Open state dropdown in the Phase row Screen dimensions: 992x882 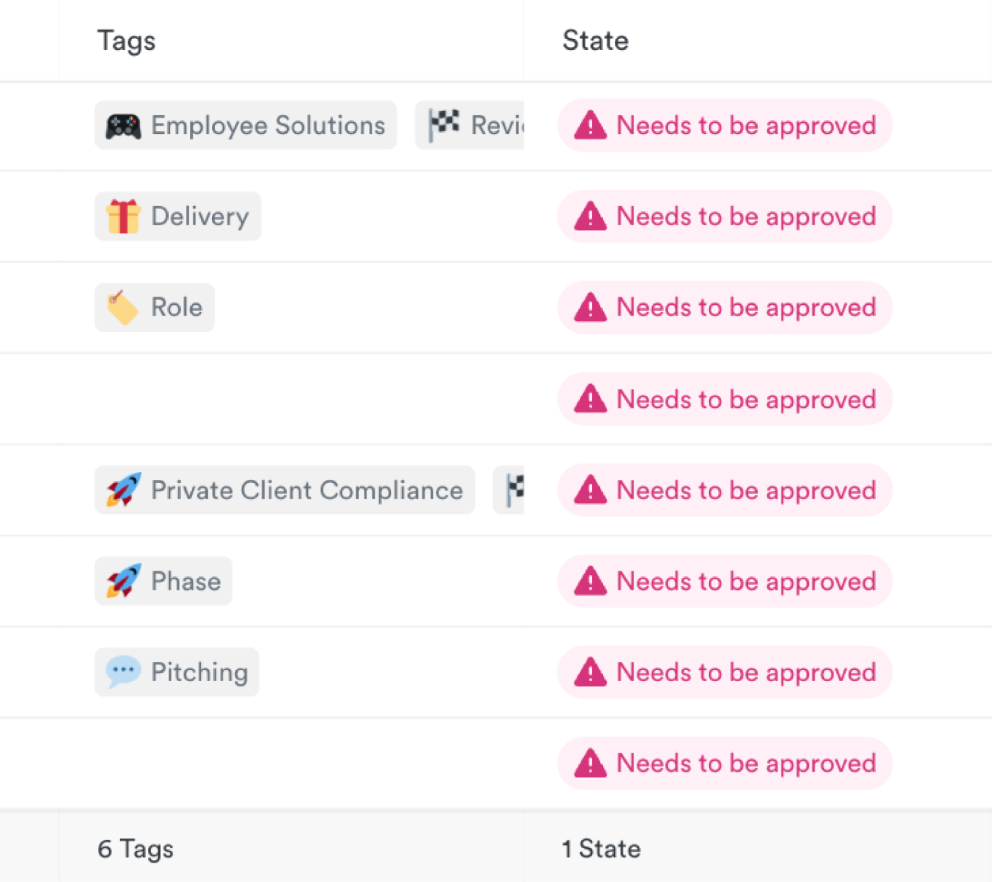[725, 582]
